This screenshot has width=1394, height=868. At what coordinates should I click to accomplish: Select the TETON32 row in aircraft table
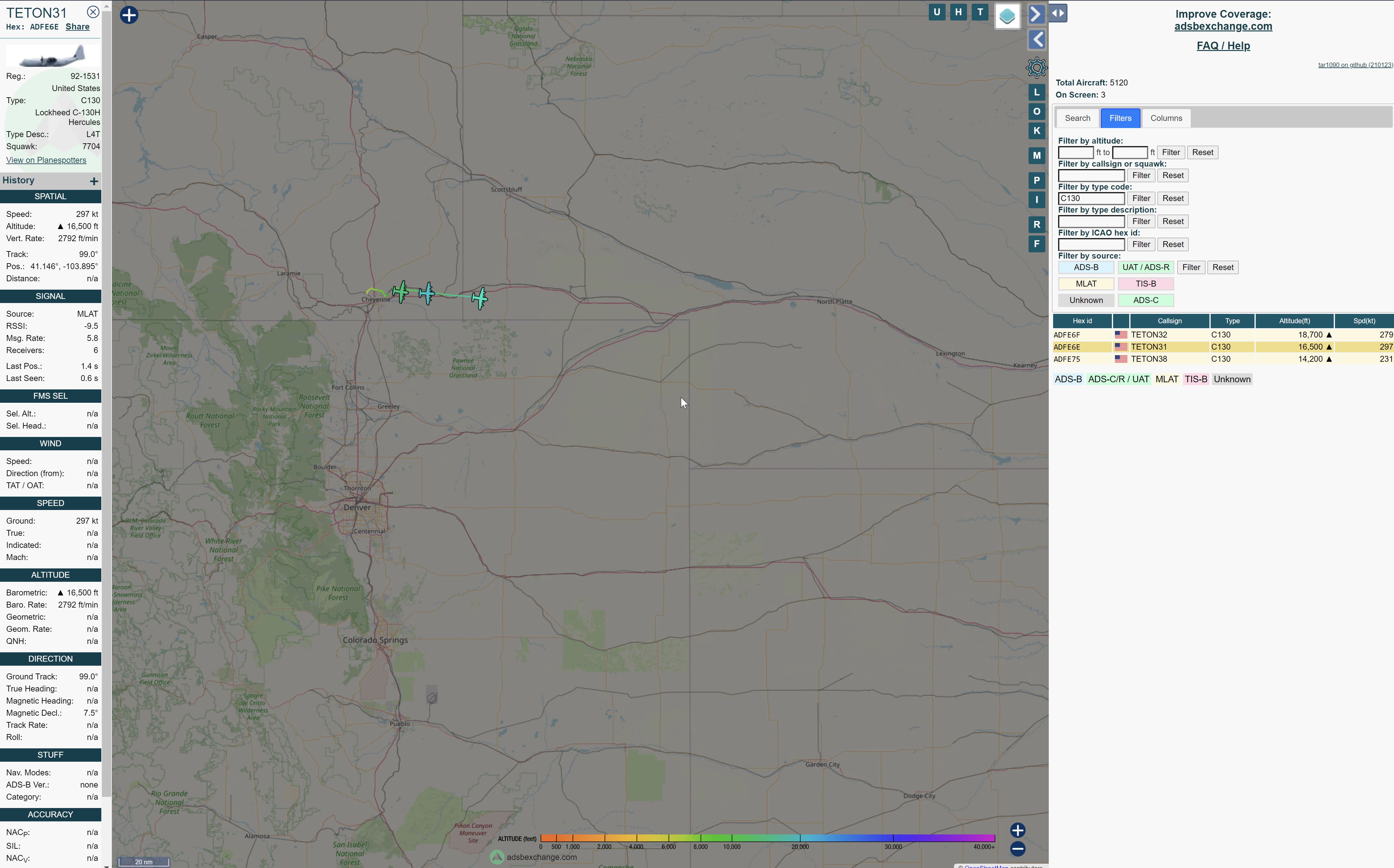[x=1223, y=335]
